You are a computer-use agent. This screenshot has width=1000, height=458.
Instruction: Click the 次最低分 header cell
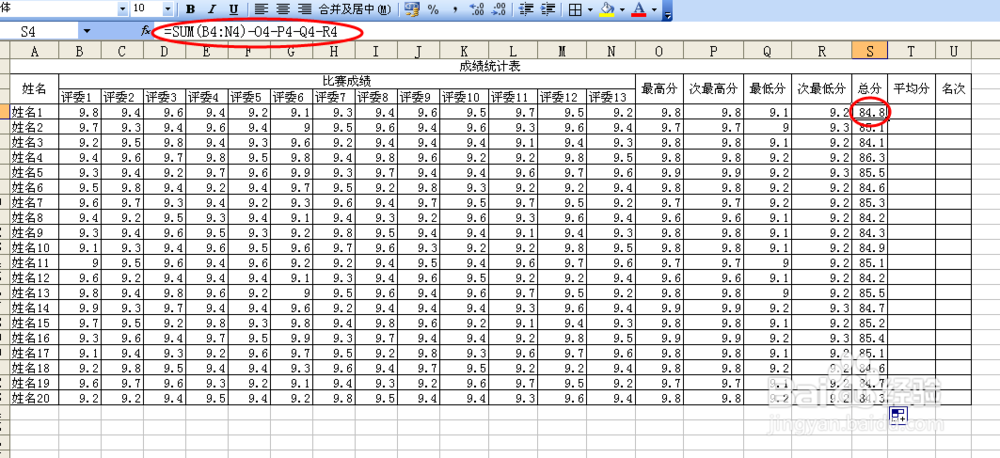pyautogui.click(x=821, y=89)
